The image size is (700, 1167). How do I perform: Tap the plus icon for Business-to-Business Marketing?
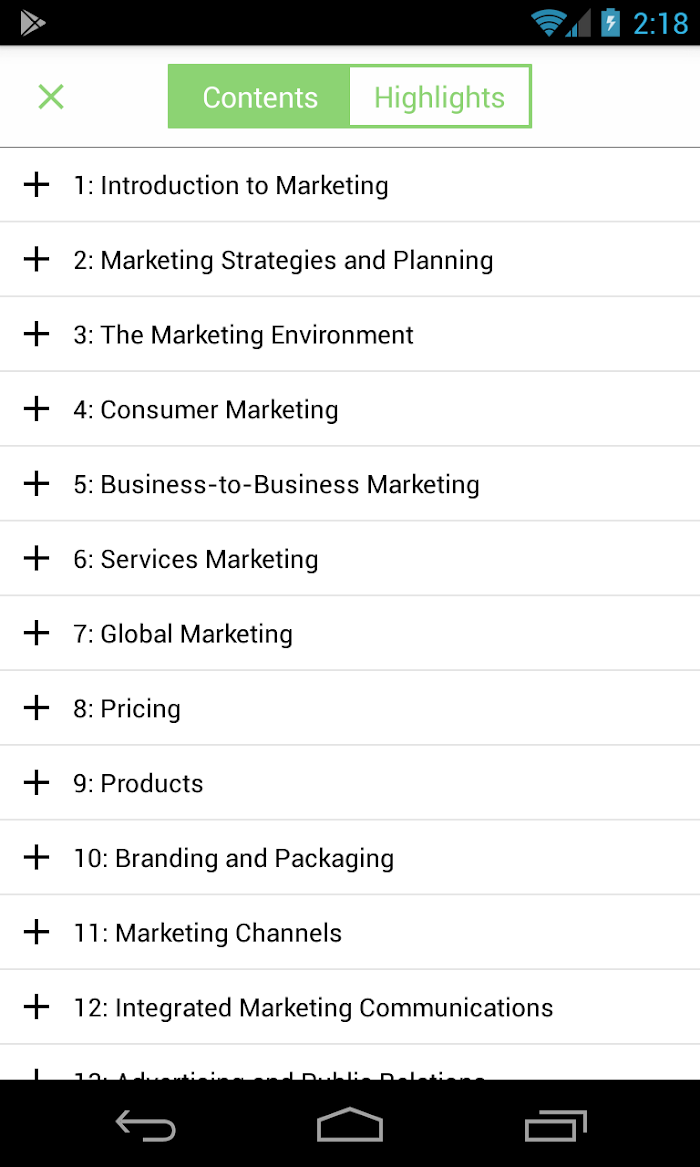[x=36, y=484]
